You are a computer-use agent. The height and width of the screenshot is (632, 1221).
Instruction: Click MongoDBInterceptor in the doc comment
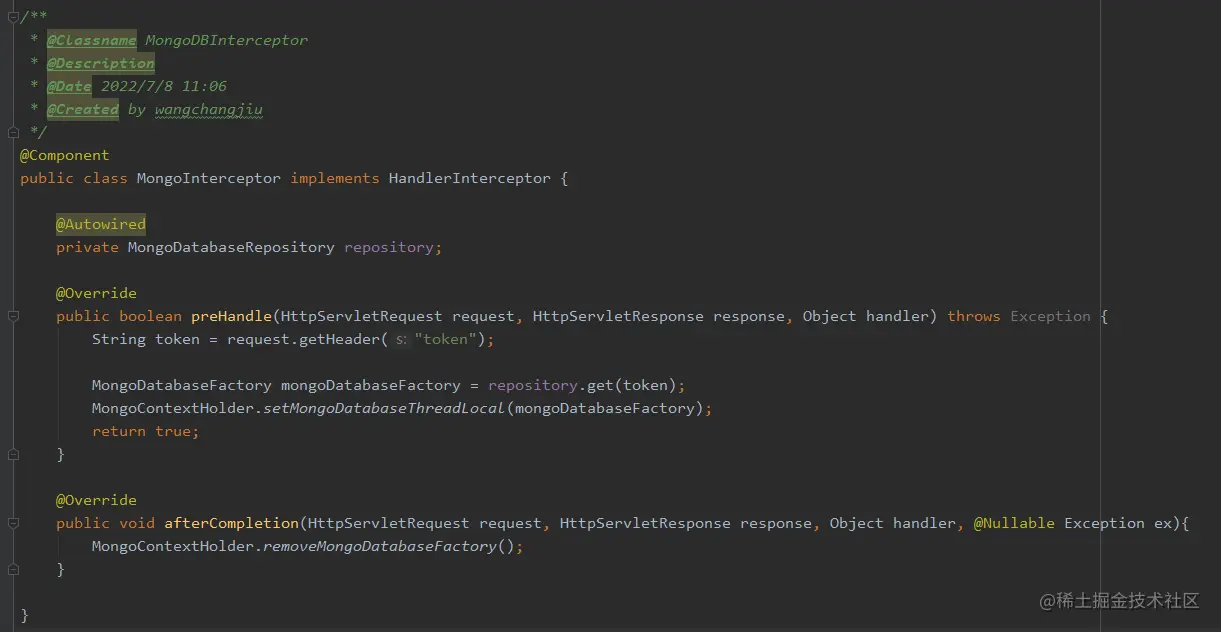pyautogui.click(x=227, y=40)
